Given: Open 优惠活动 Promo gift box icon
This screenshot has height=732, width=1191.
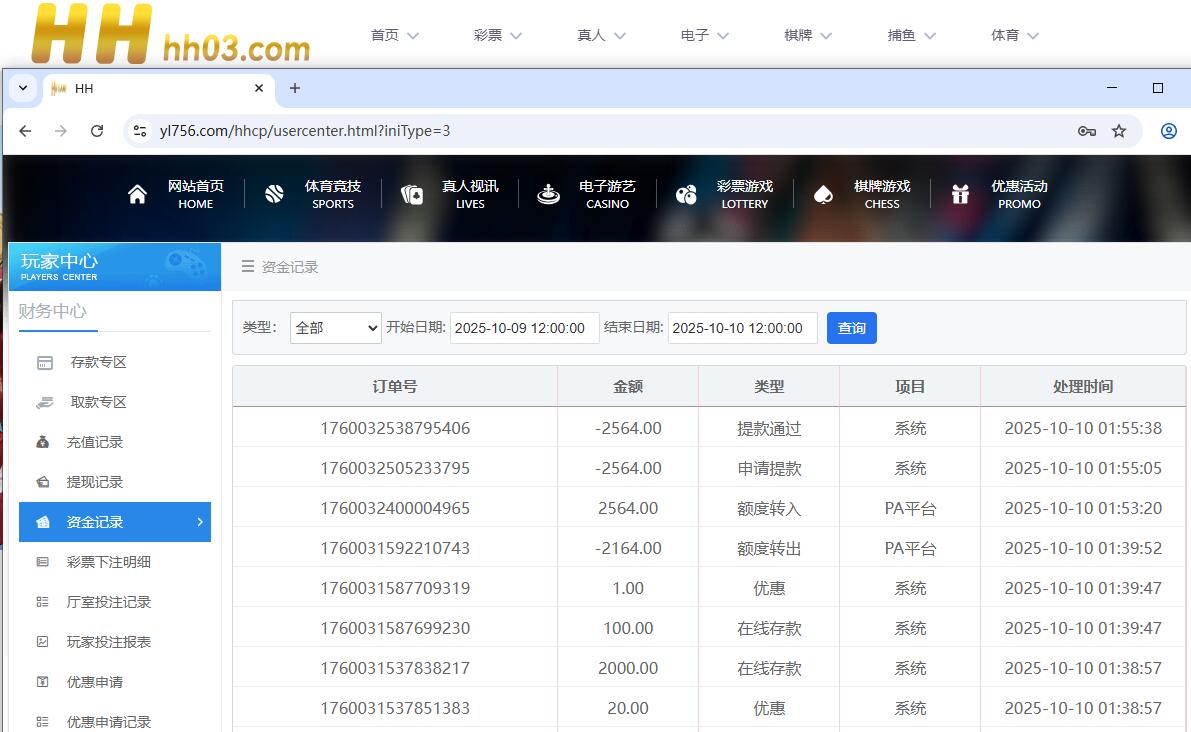Looking at the screenshot, I should pos(960,194).
